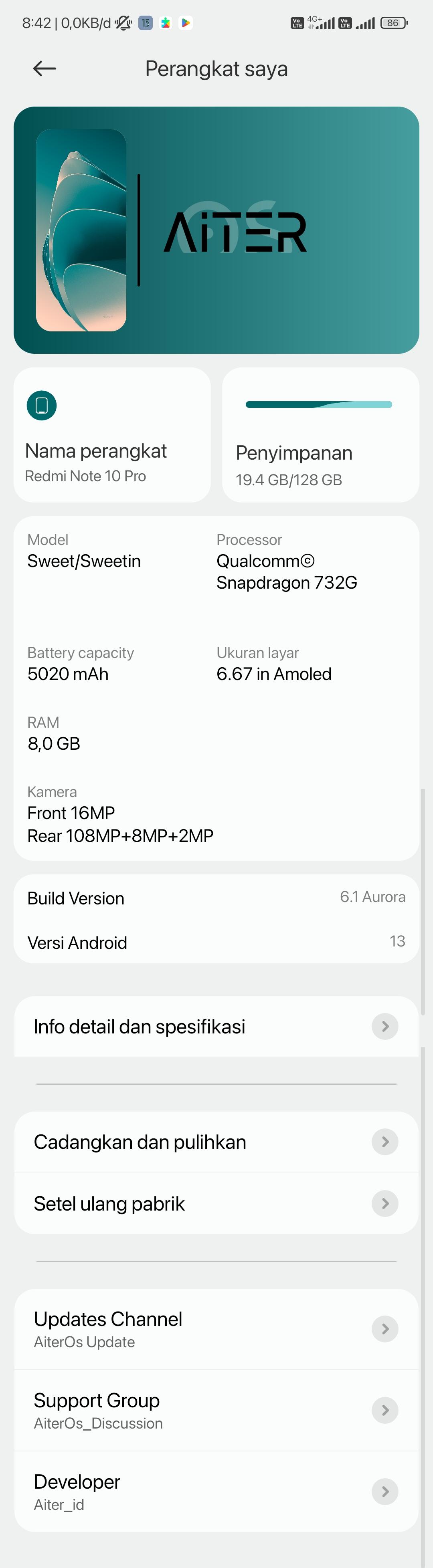Tap the 4G+ signal strength icon
The height and width of the screenshot is (1568, 433).
321,23
